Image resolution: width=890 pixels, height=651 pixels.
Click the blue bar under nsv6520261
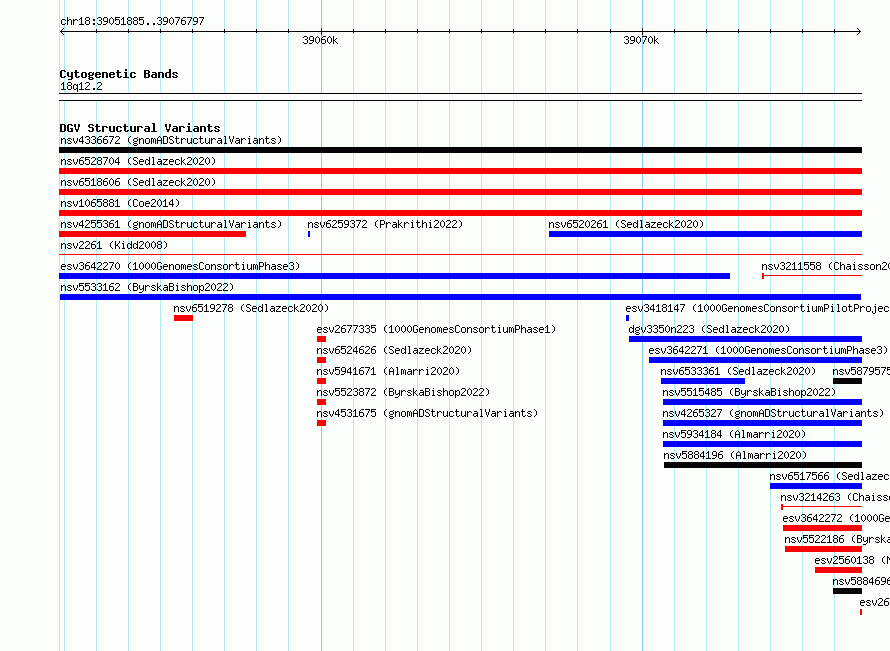706,234
